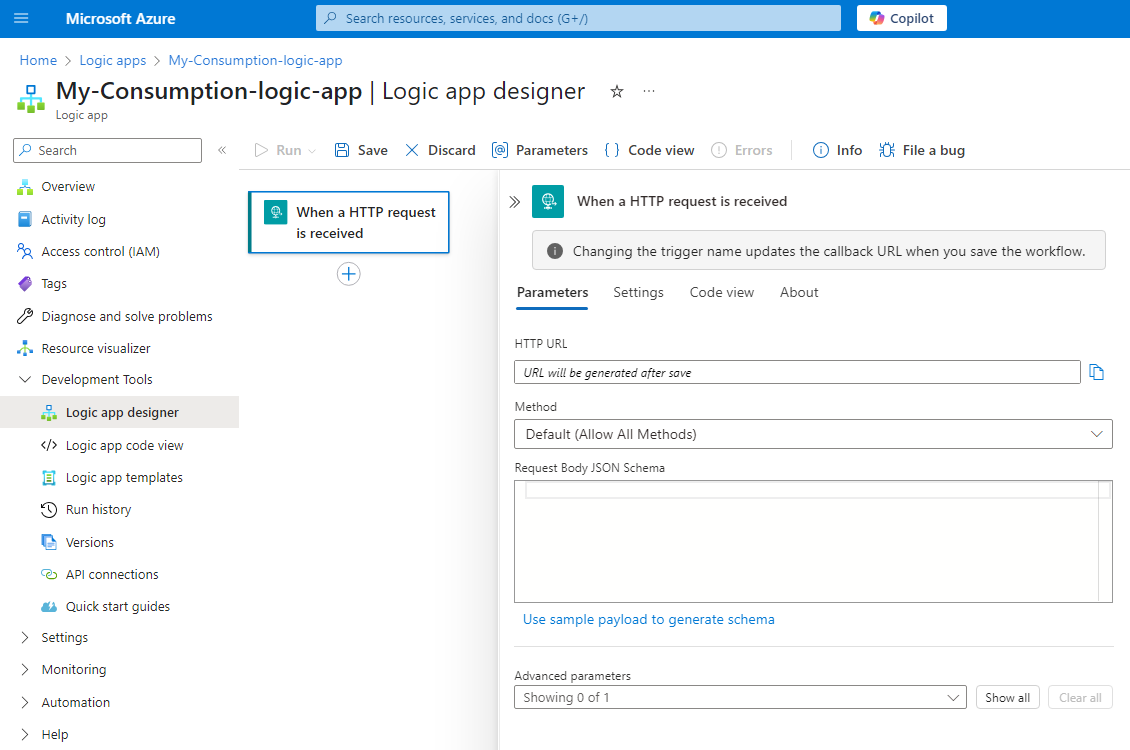Click the copy HTTP URL icon
Screen dimensions: 1130x750
(x=1097, y=372)
